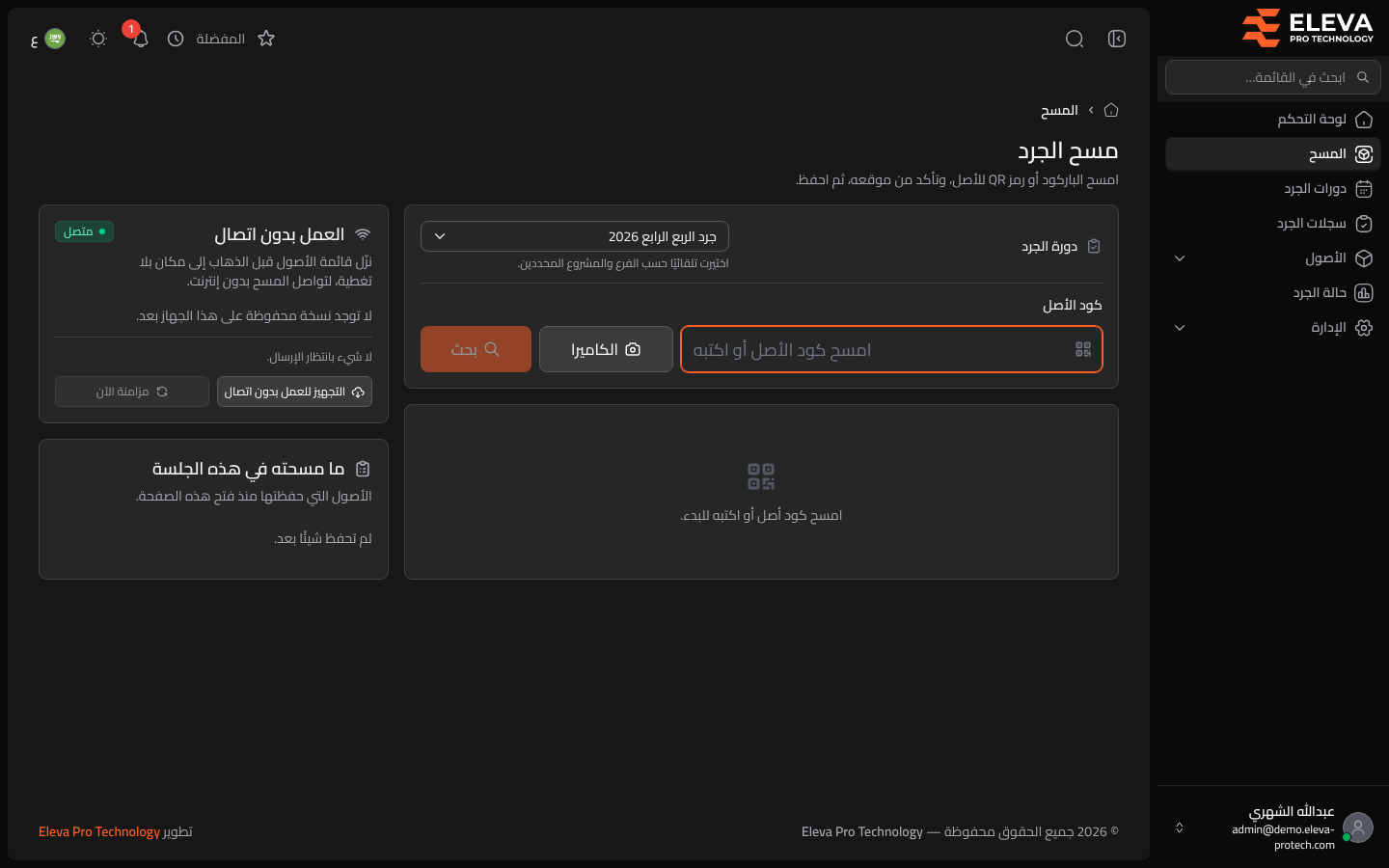
Task: Open دورات الجرد in the sidebar
Action: pos(1273,189)
